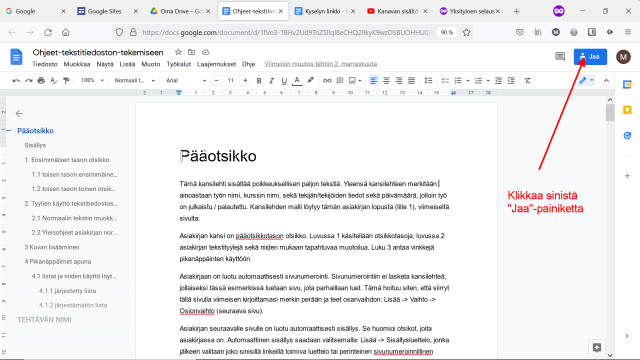Image resolution: width=640 pixels, height=360 pixels.
Task: Expand bulleted list style dropdown
Action: point(467,81)
